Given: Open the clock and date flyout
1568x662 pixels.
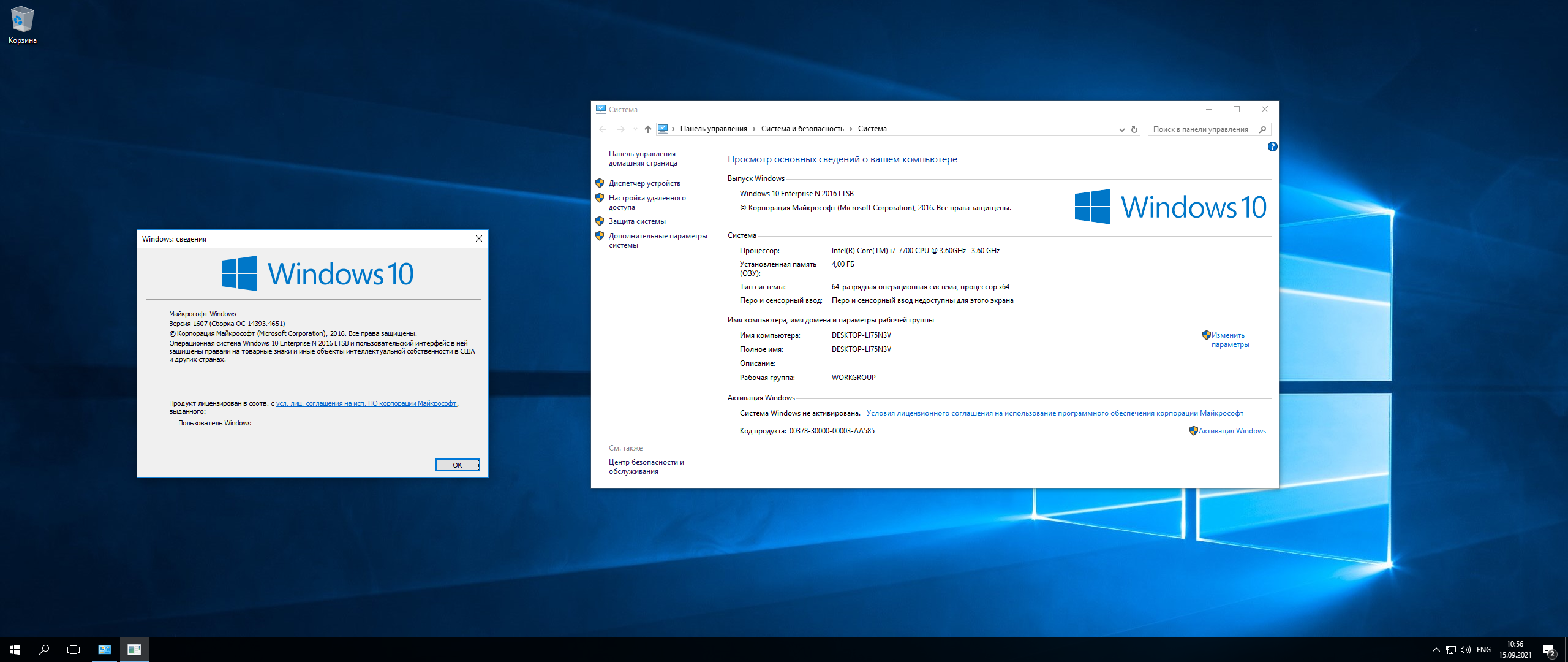Looking at the screenshot, I should tap(1515, 650).
